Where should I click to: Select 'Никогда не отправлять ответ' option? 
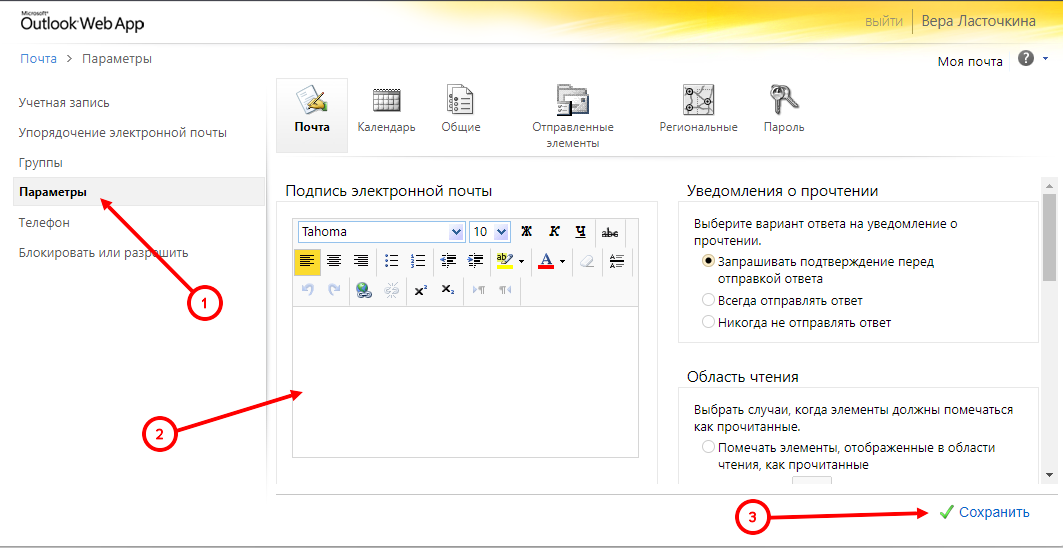(x=709, y=322)
